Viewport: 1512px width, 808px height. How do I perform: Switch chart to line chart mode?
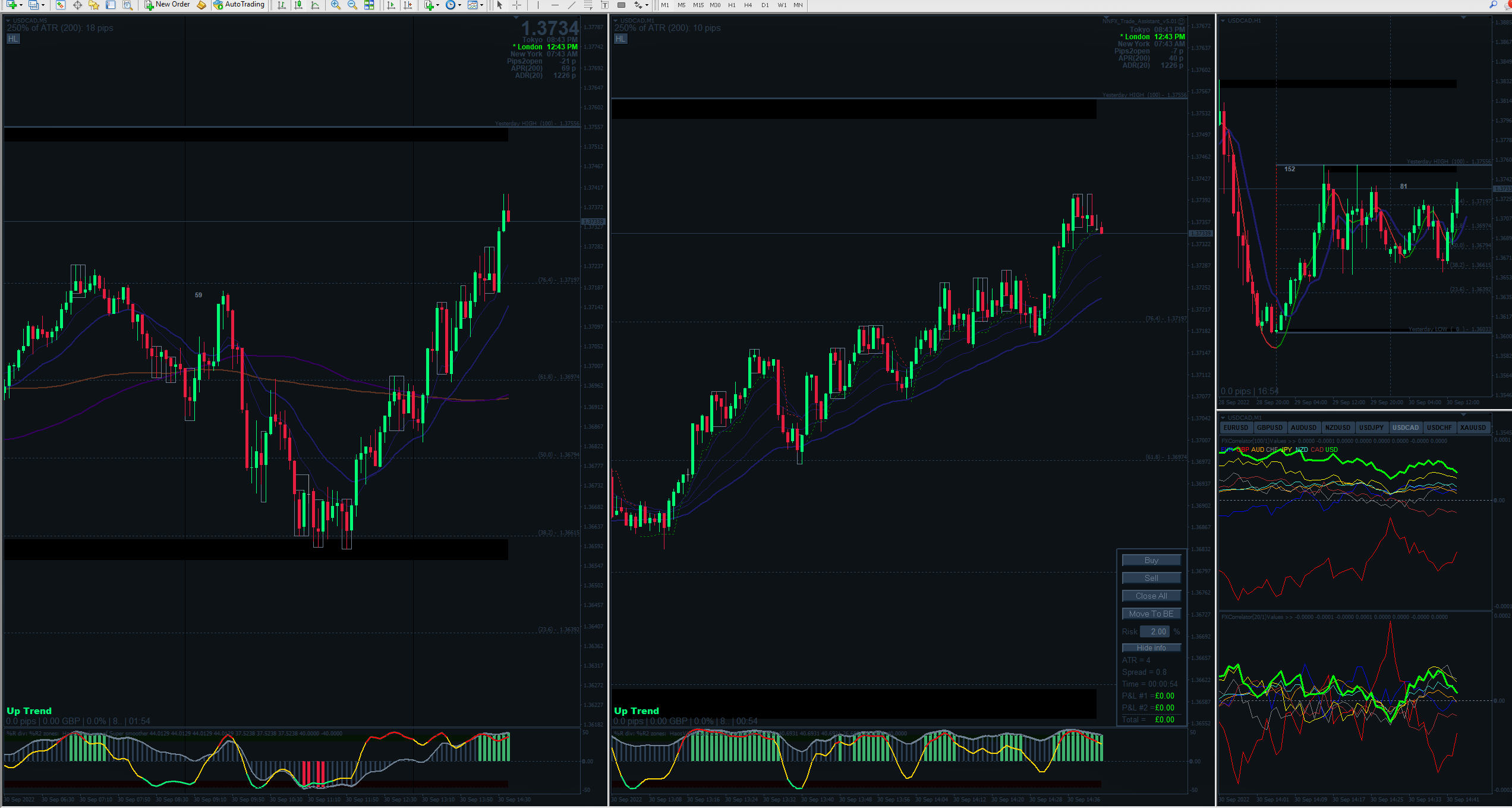[x=315, y=5]
